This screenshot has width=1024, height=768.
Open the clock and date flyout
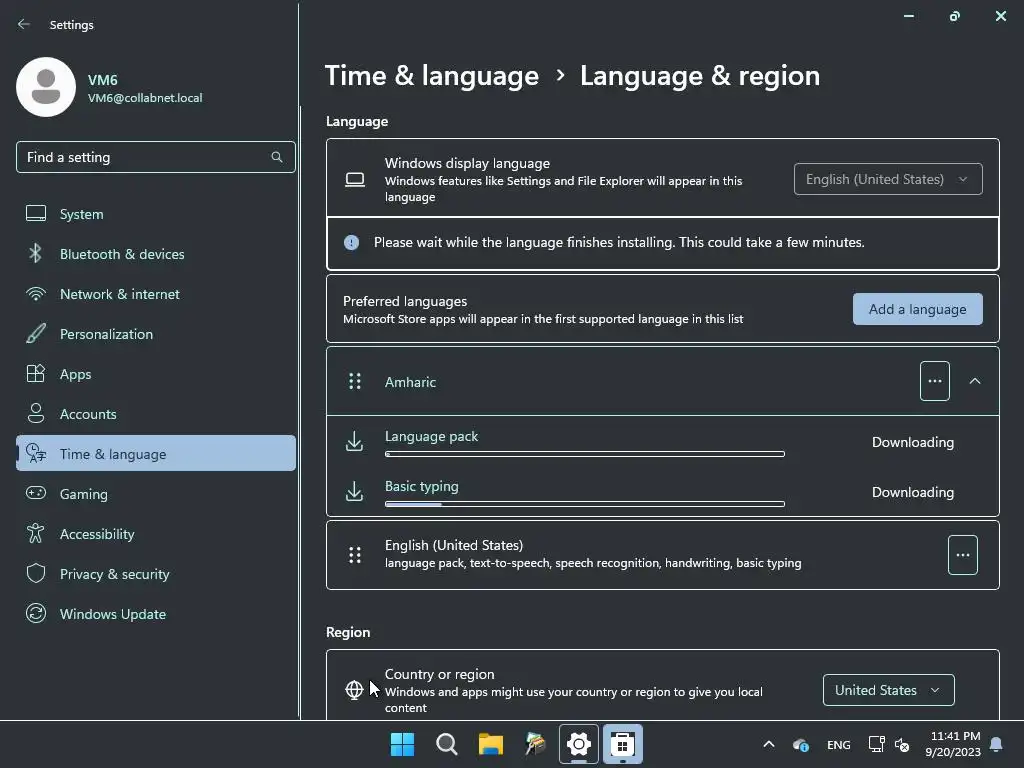click(x=953, y=744)
